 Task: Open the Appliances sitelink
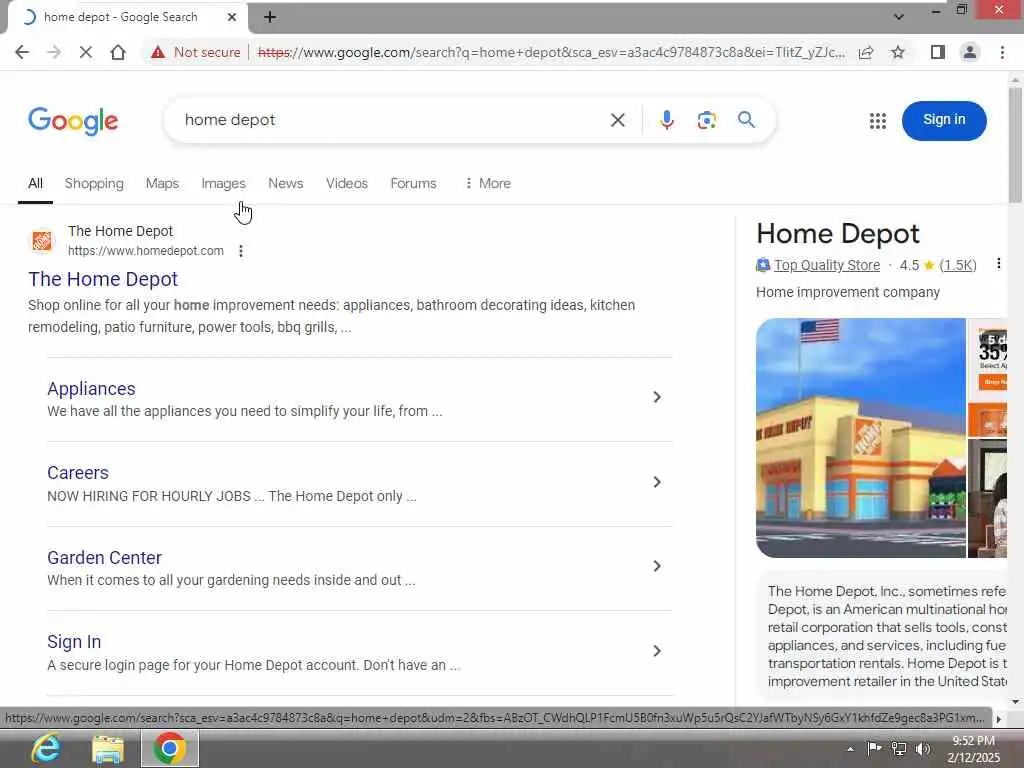click(91, 389)
